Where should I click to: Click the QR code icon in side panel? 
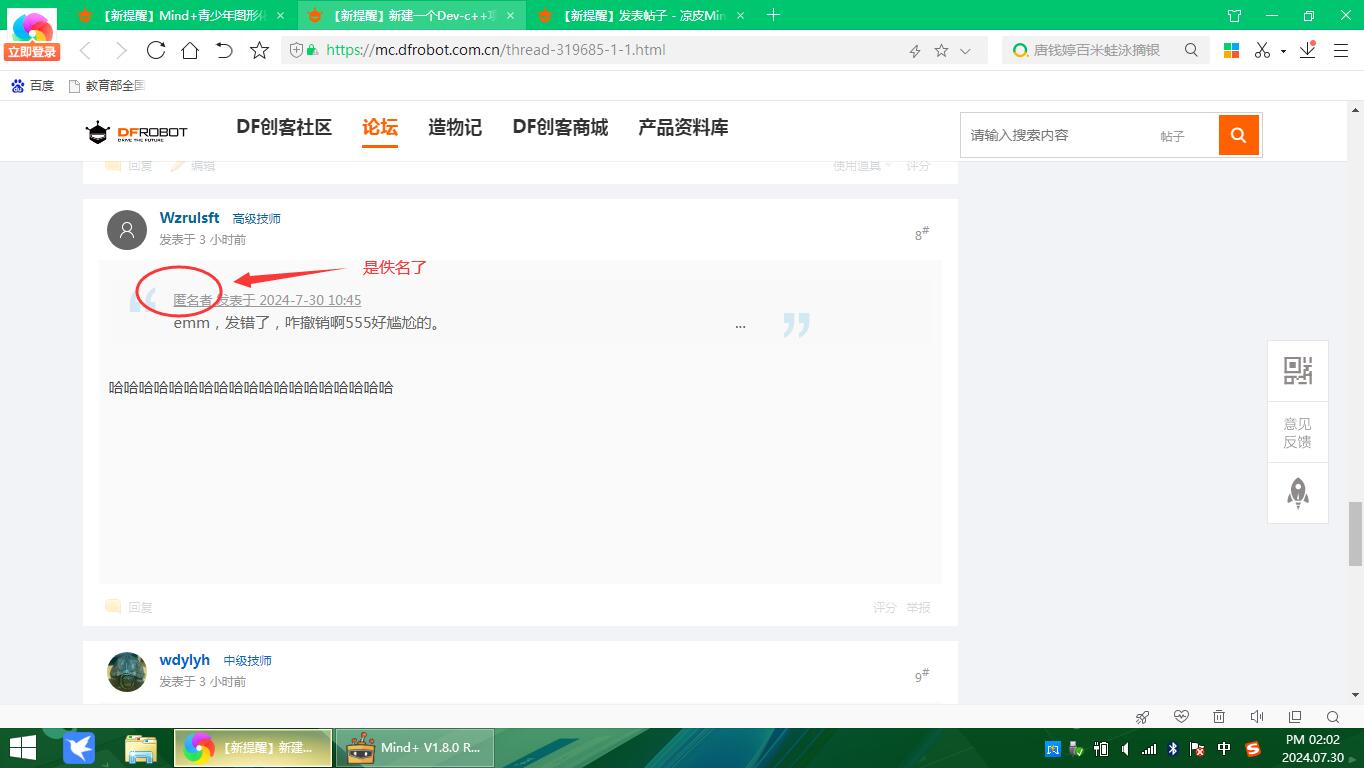pos(1298,371)
